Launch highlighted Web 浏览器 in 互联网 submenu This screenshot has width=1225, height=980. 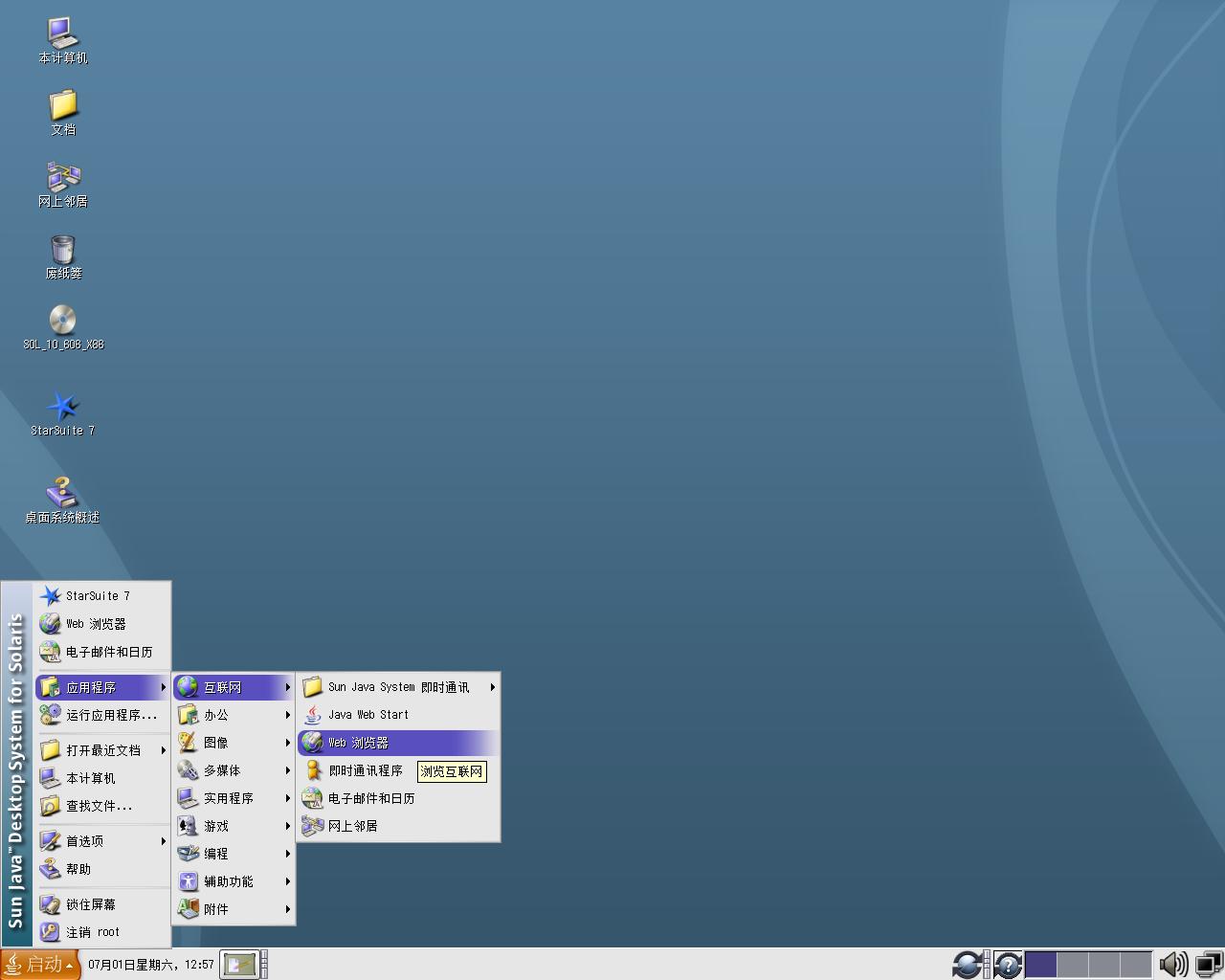coord(398,743)
